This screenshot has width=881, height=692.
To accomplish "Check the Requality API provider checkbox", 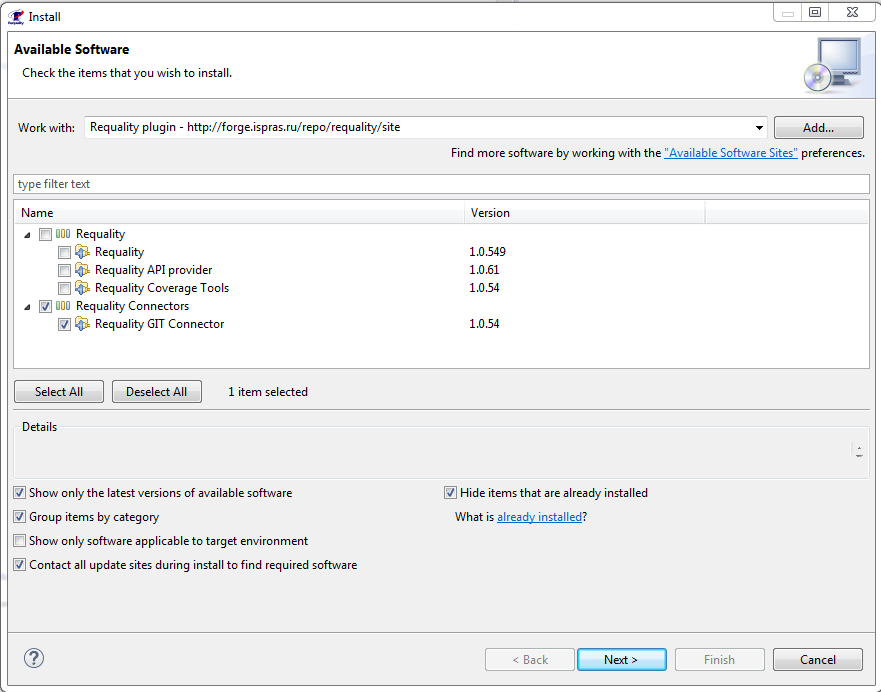I will coord(65,270).
